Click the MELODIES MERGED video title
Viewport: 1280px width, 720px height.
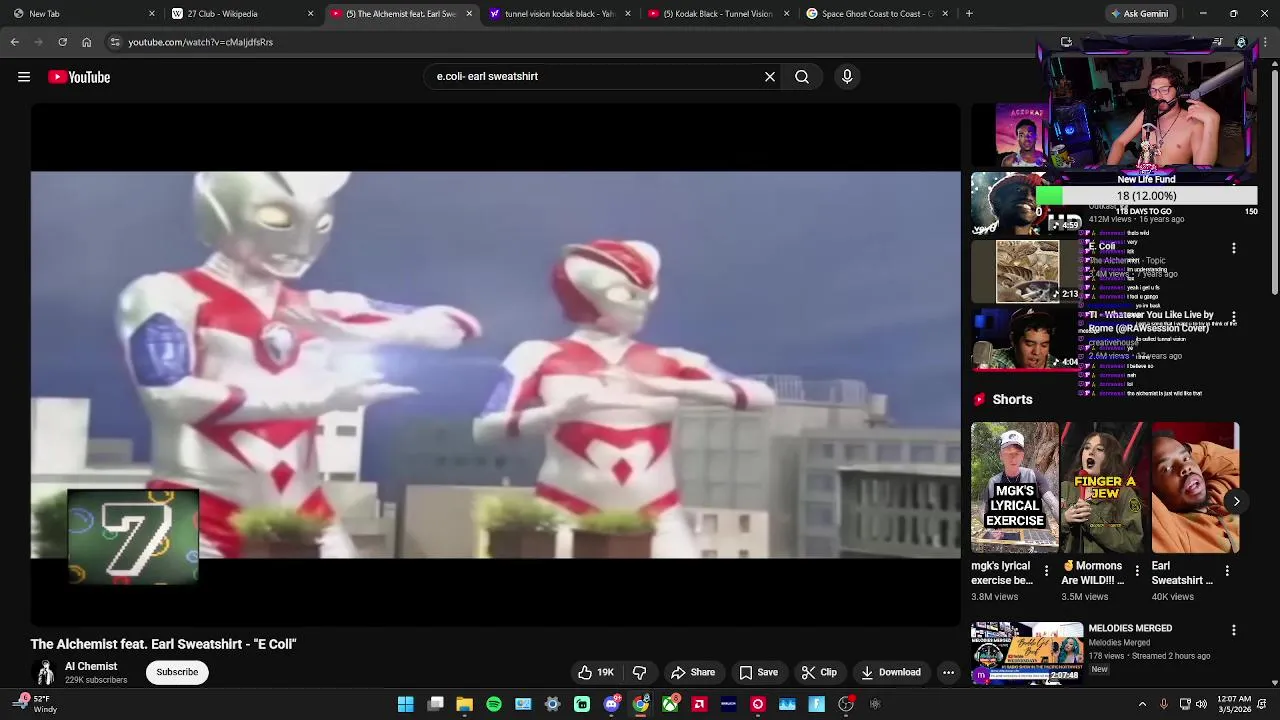tap(1130, 629)
